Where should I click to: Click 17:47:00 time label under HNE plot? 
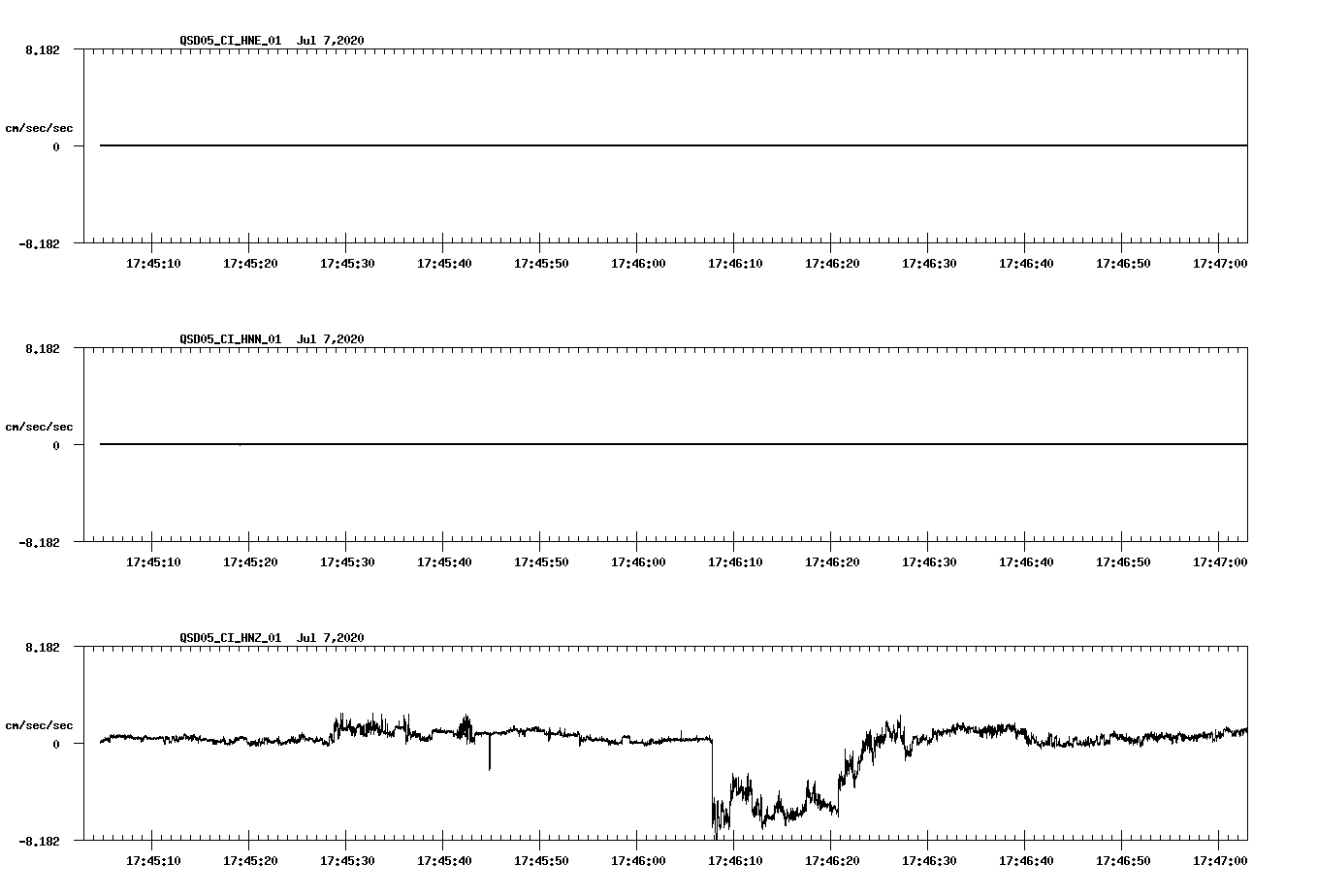pos(1220,264)
